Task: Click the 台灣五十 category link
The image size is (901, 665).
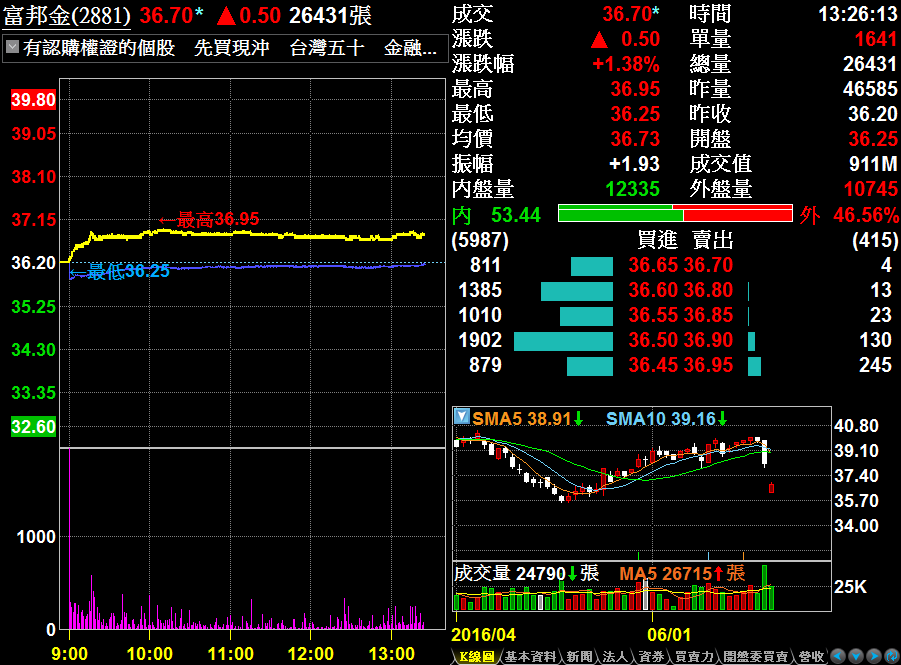Action: click(327, 48)
